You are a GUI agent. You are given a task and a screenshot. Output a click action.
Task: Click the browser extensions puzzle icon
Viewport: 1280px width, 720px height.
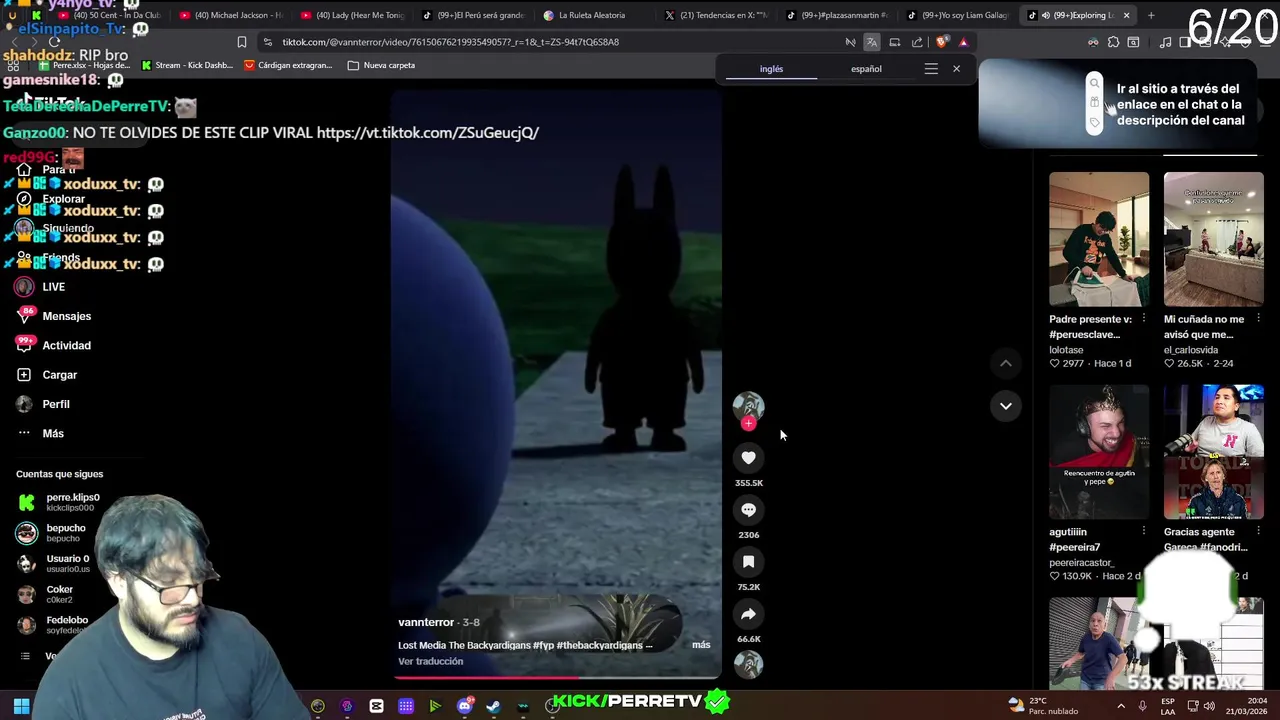tap(1113, 42)
